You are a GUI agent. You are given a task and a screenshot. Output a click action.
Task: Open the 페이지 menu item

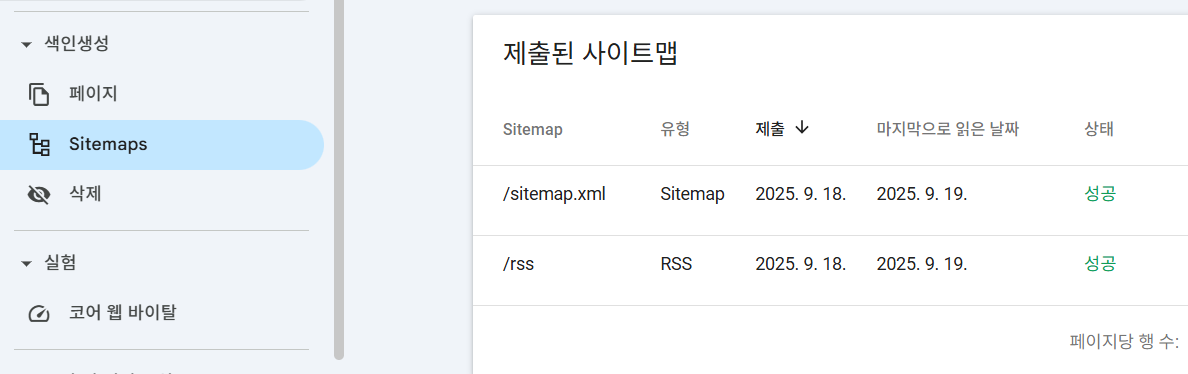161,95
